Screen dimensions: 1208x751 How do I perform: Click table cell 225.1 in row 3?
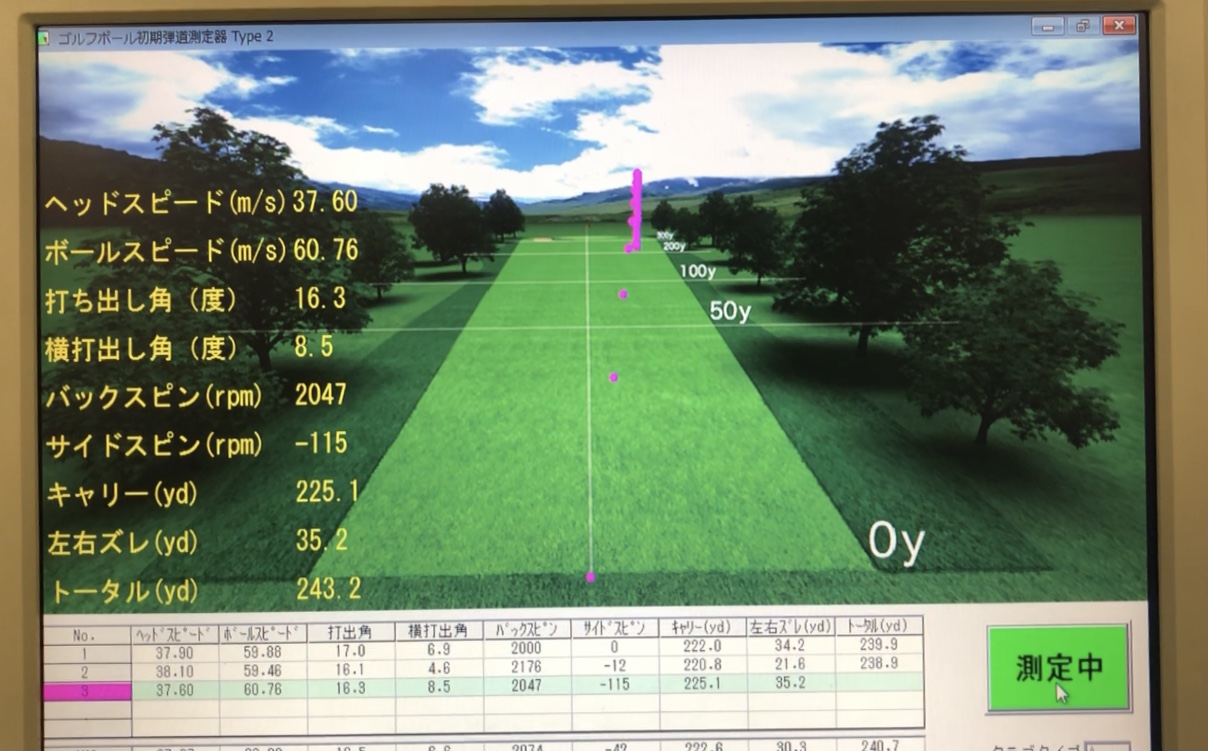703,683
